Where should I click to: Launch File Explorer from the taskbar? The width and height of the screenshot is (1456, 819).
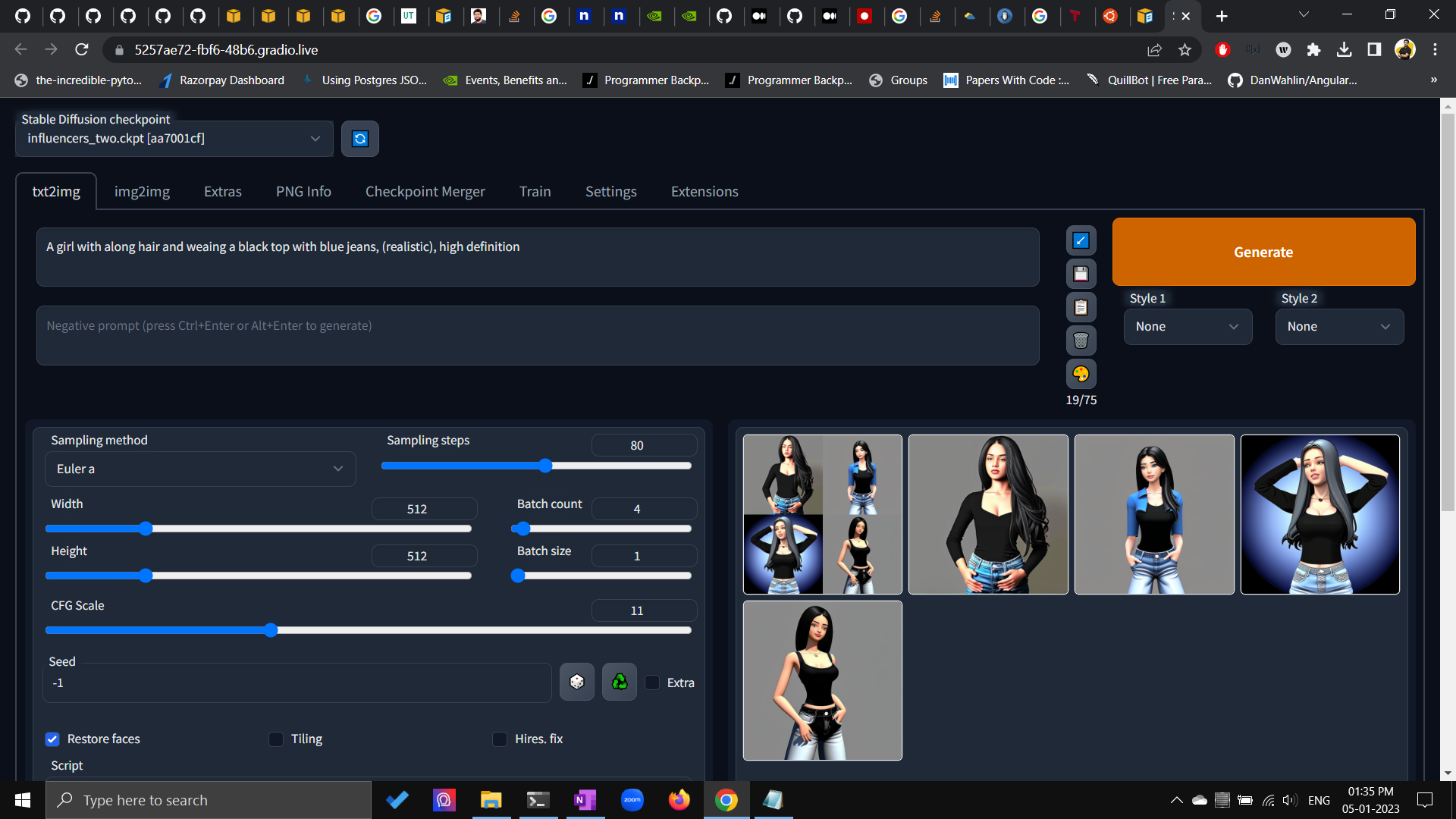[x=491, y=800]
